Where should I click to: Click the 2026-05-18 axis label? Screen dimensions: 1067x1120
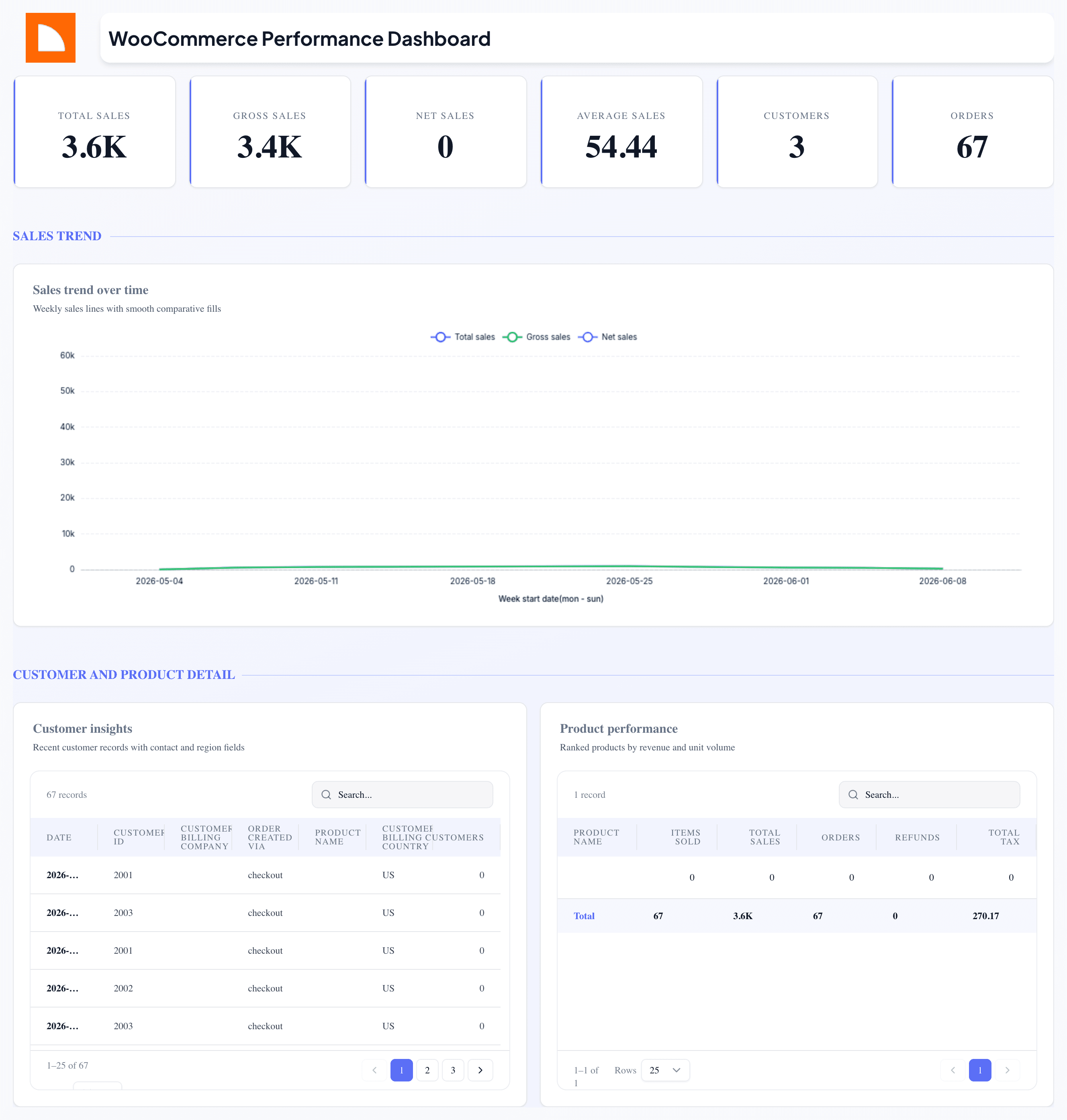473,581
